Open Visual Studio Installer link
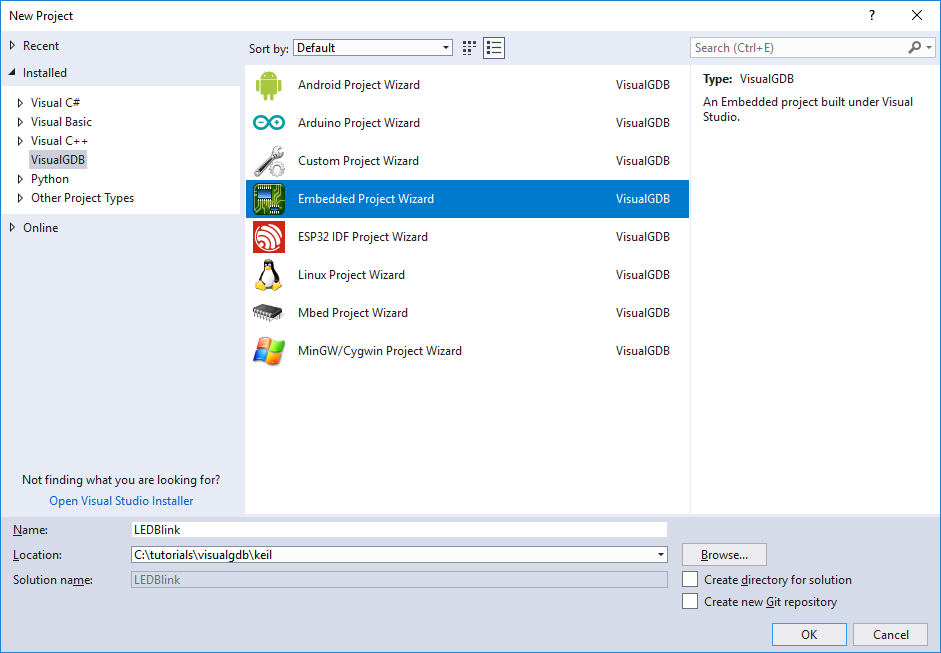This screenshot has width=941, height=653. tap(121, 501)
